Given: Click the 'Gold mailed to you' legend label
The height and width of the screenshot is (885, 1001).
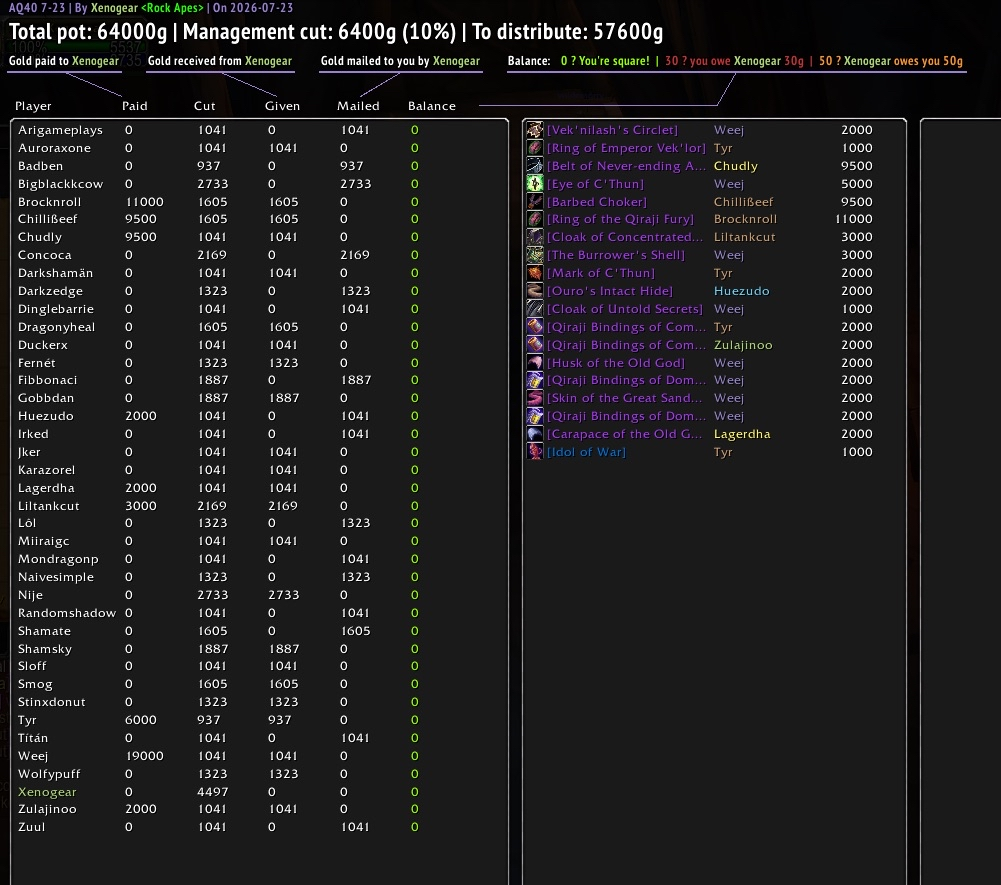Looking at the screenshot, I should 400,61.
